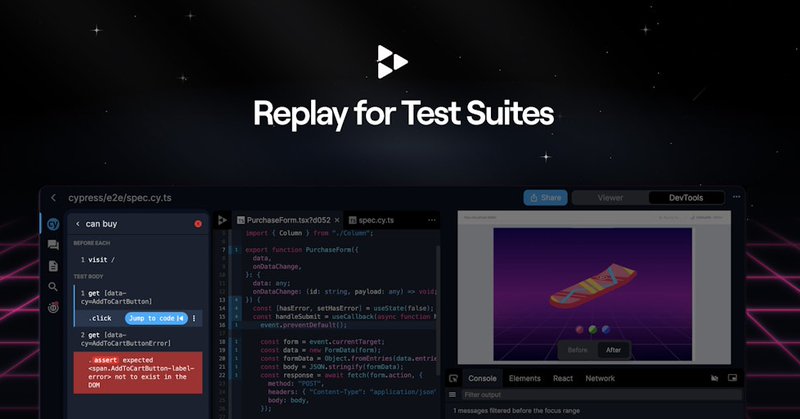
Task: Open the editor tabs three-dot menu
Action: (432, 220)
